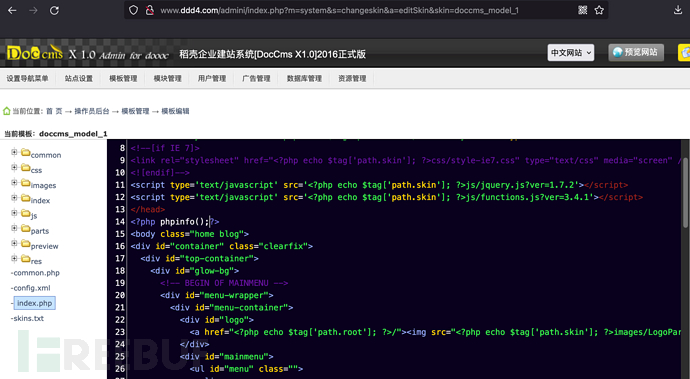Click the DocCms logo
Screen dimensions: 690x379
click(35, 53)
